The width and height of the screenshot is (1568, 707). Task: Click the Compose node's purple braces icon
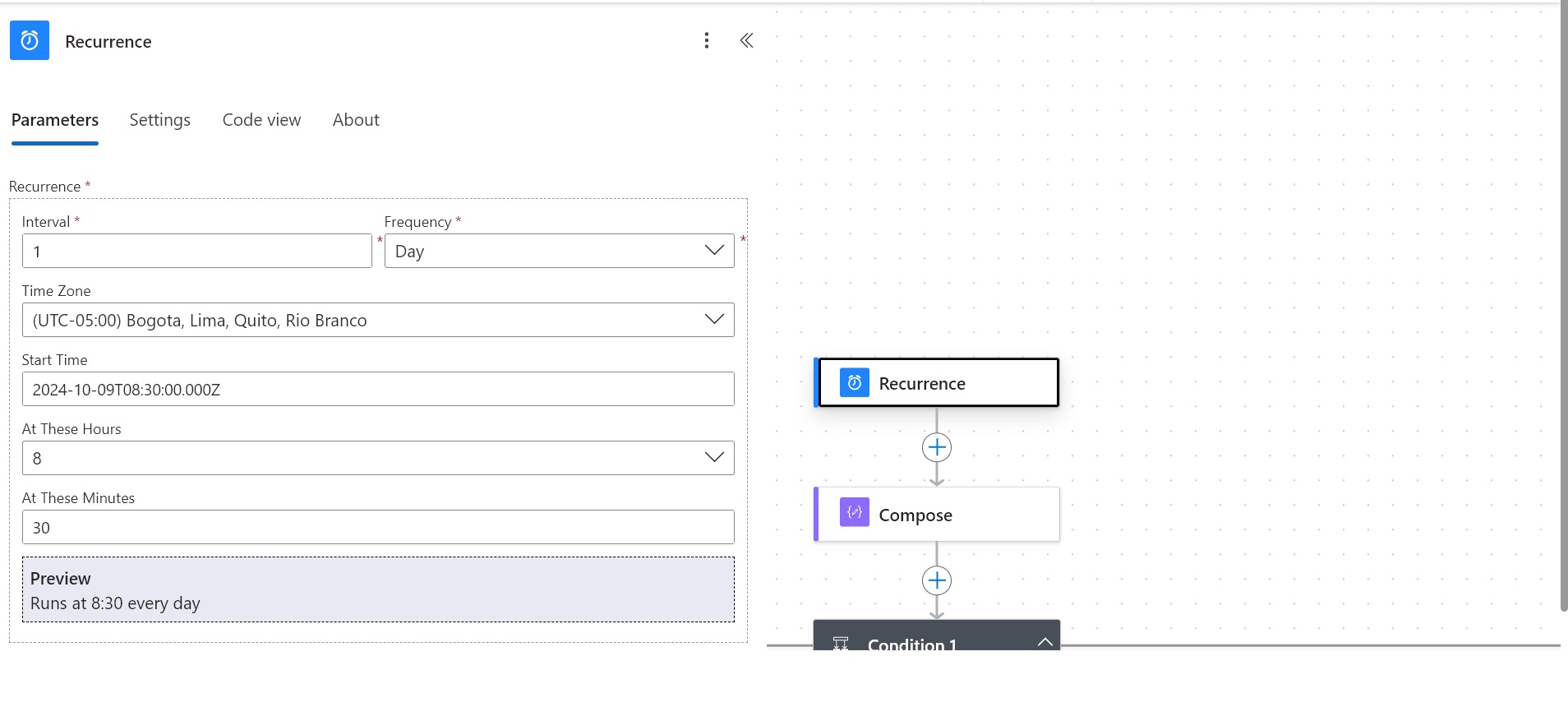[x=855, y=513]
